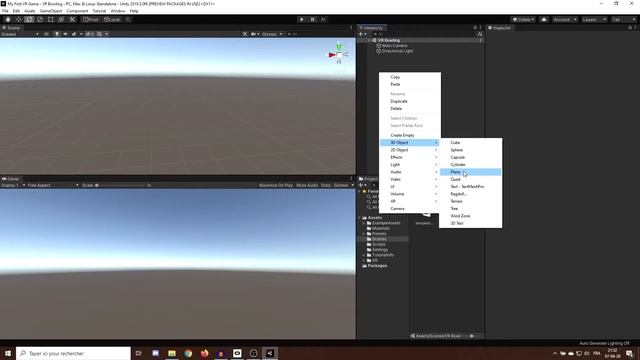The width and height of the screenshot is (640, 360).
Task: Switch to the Game tab
Action: 11,179
